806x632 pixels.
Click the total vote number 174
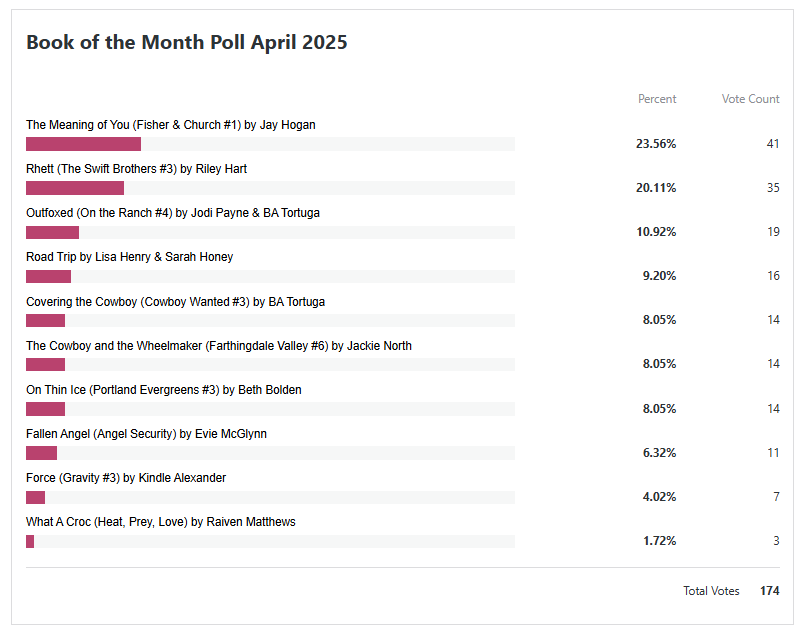[769, 591]
